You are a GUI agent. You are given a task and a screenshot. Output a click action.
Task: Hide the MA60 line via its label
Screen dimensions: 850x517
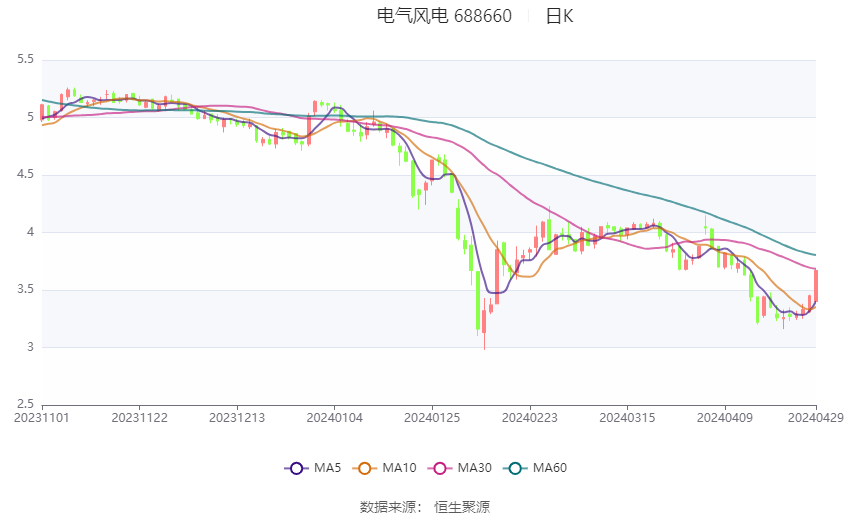coord(550,468)
